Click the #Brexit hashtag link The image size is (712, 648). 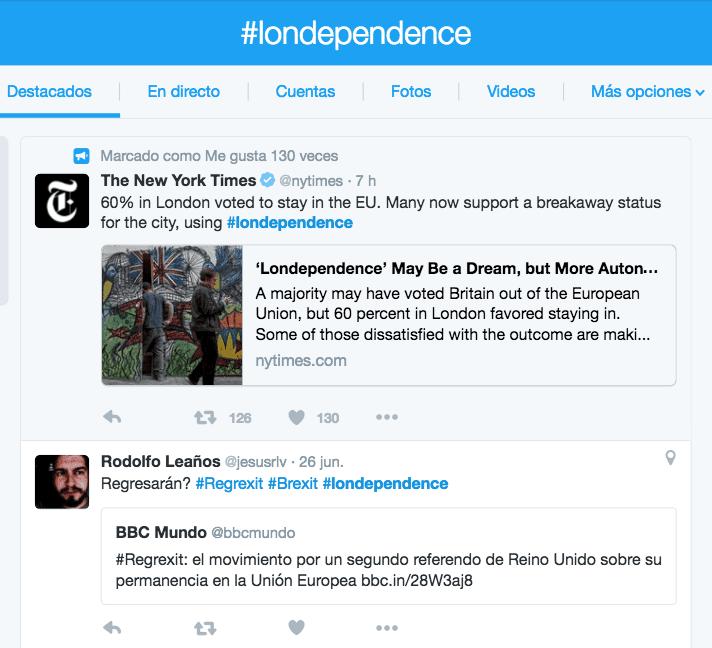[292, 484]
